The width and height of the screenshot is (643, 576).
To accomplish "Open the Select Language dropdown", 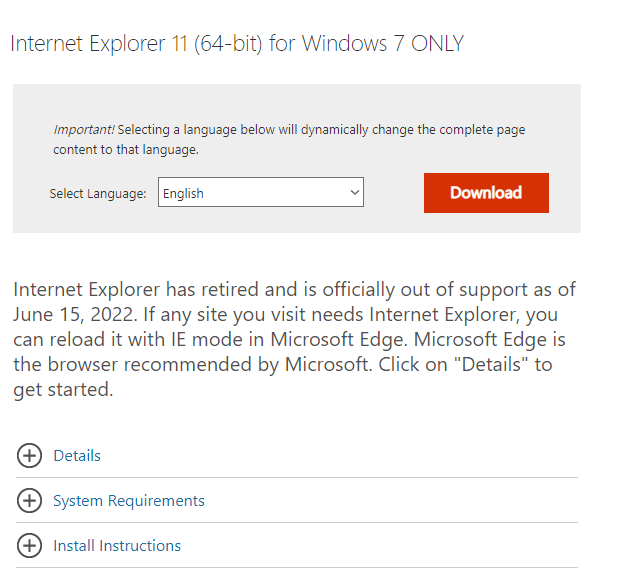I will (x=260, y=193).
